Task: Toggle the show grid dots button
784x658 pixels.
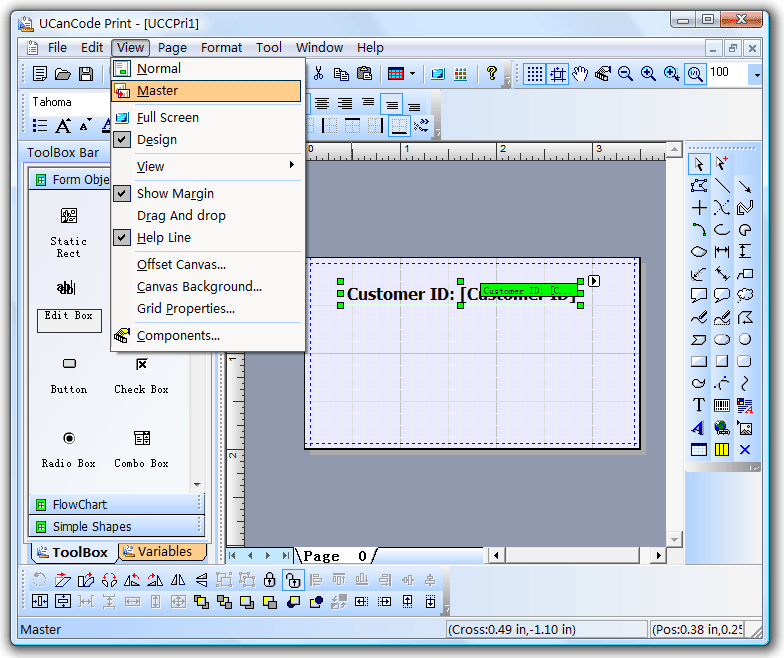Action: pos(534,74)
